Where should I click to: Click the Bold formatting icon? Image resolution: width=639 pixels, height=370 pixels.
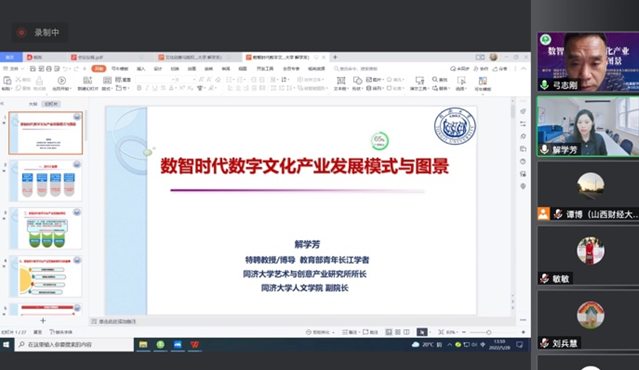139,88
